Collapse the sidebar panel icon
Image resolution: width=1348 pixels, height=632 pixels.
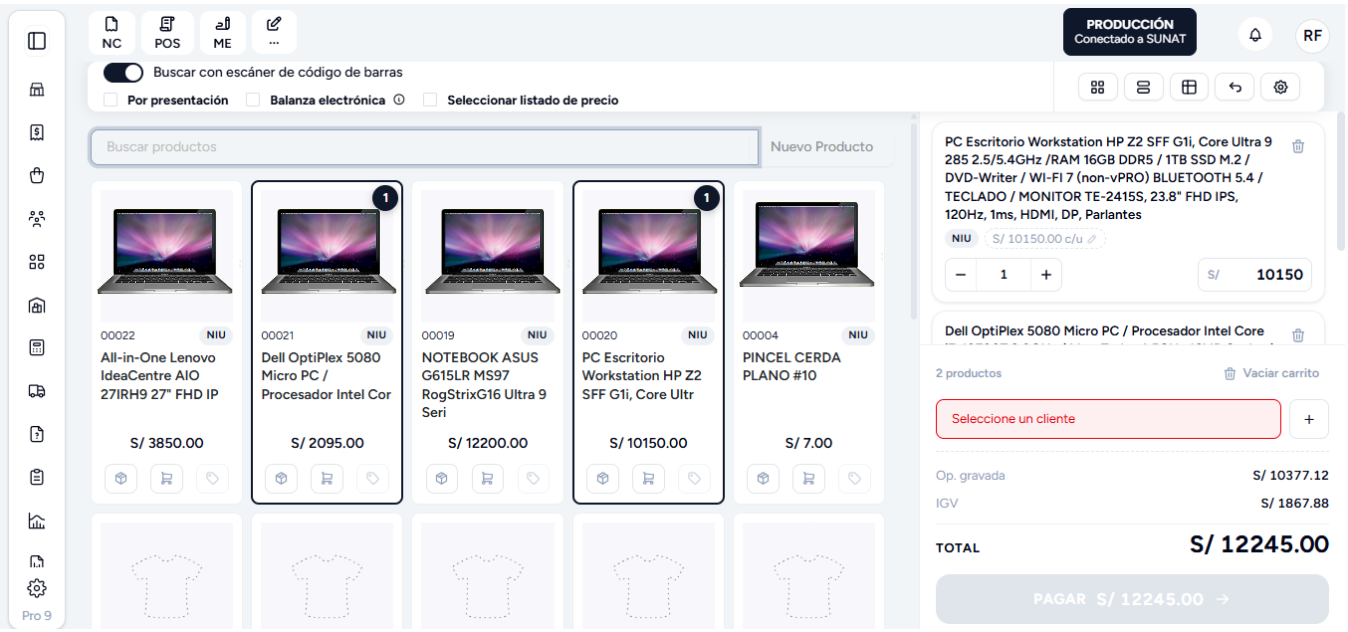click(x=37, y=41)
